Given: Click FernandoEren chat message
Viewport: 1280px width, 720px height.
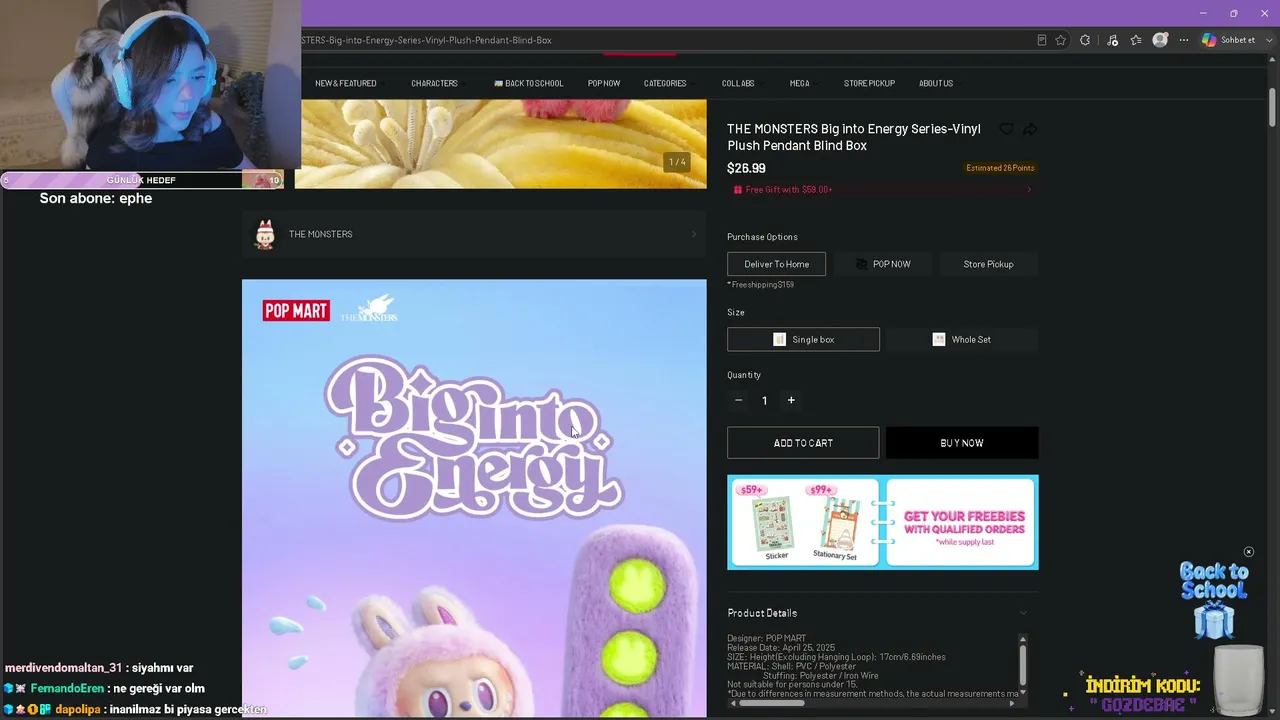Looking at the screenshot, I should pos(104,688).
